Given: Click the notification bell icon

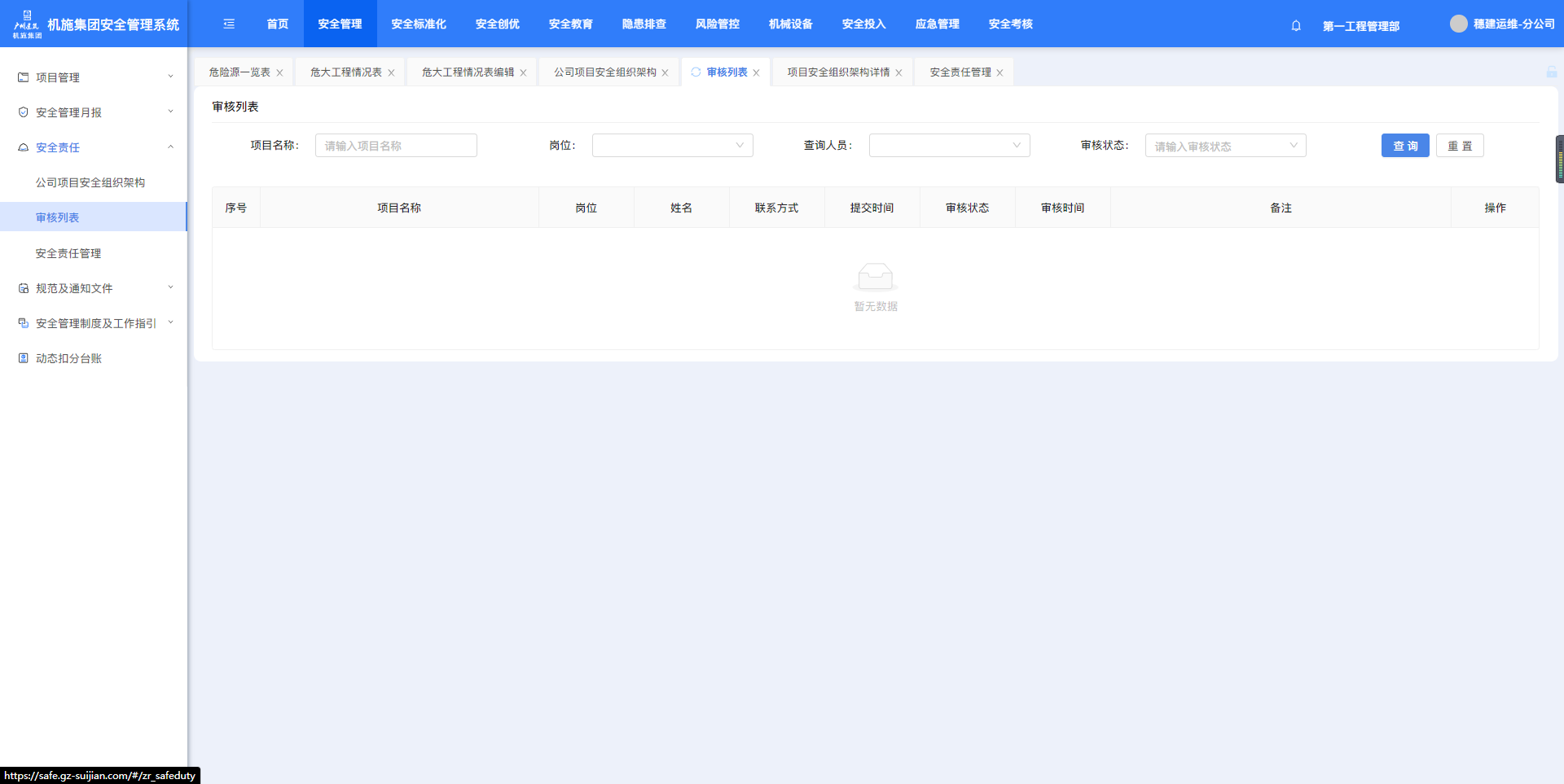Looking at the screenshot, I should (x=1296, y=25).
